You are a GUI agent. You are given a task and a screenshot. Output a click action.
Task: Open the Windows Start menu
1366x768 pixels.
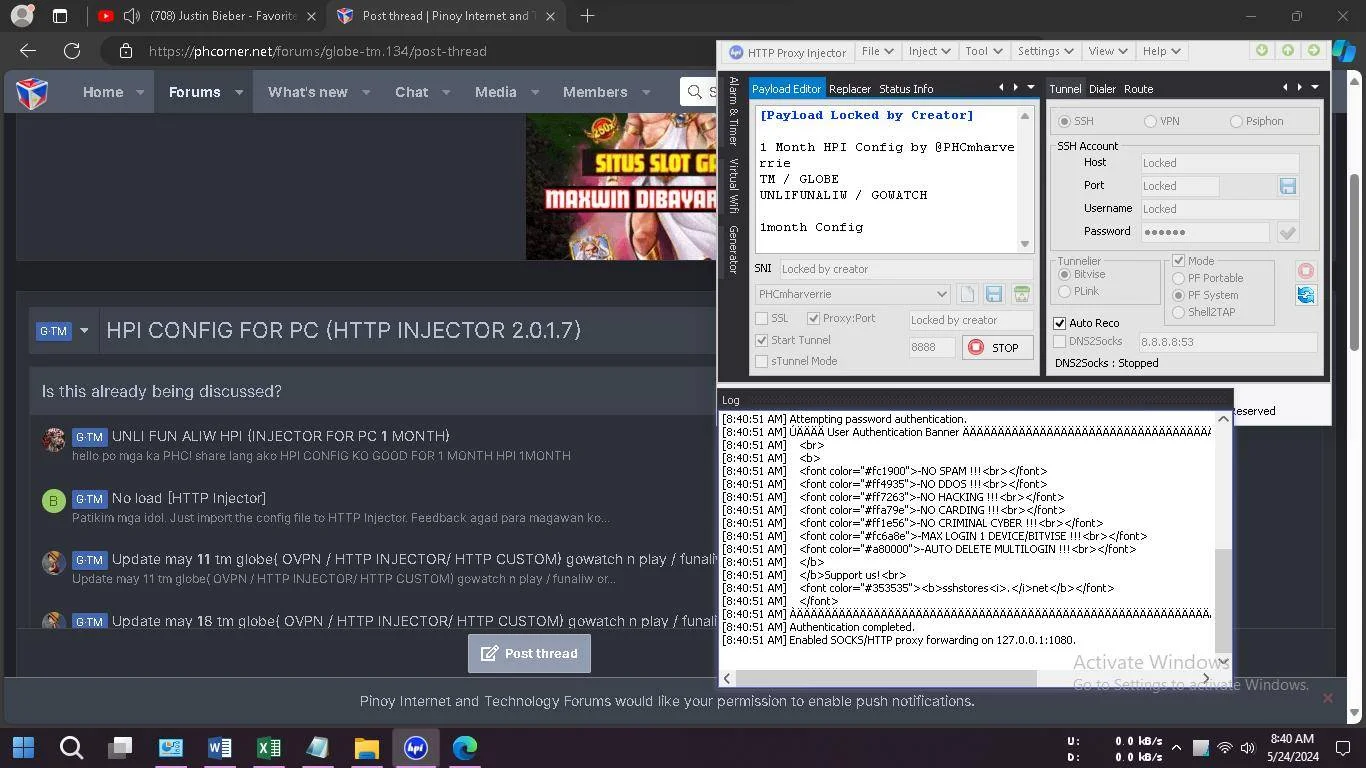(23, 747)
